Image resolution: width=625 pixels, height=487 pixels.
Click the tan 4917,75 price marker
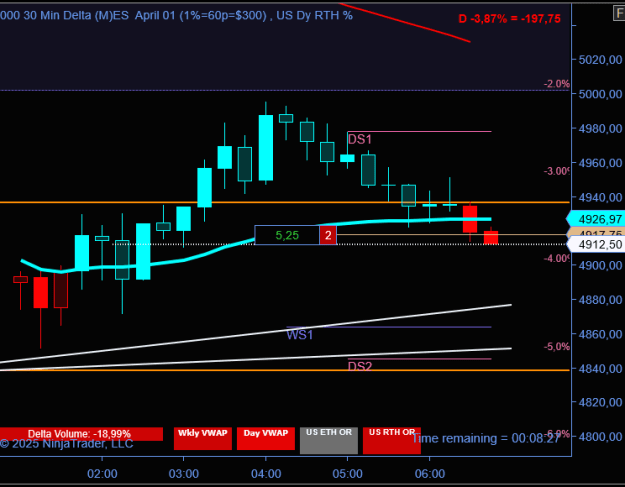(x=596, y=233)
